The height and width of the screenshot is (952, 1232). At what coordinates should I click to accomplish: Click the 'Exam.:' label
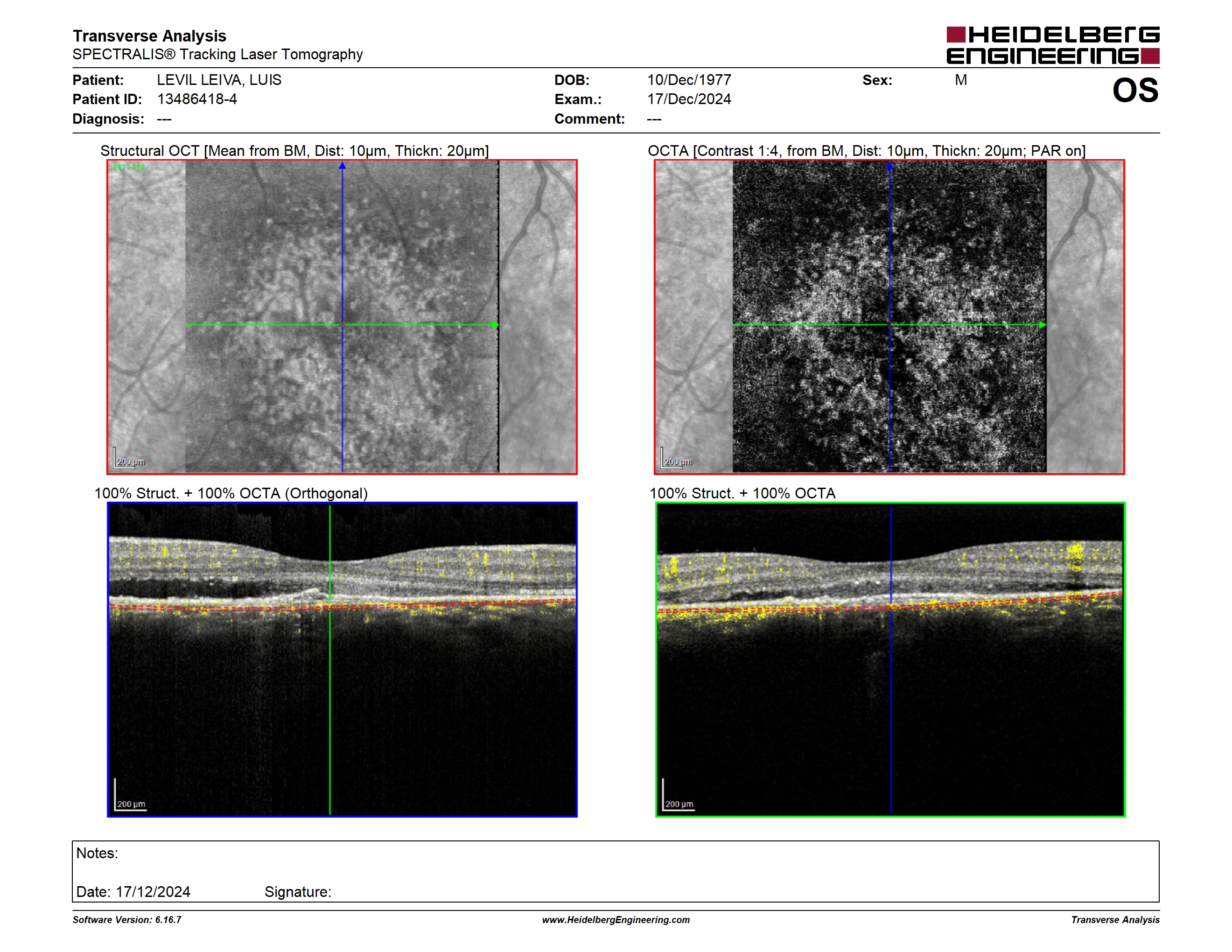(578, 99)
